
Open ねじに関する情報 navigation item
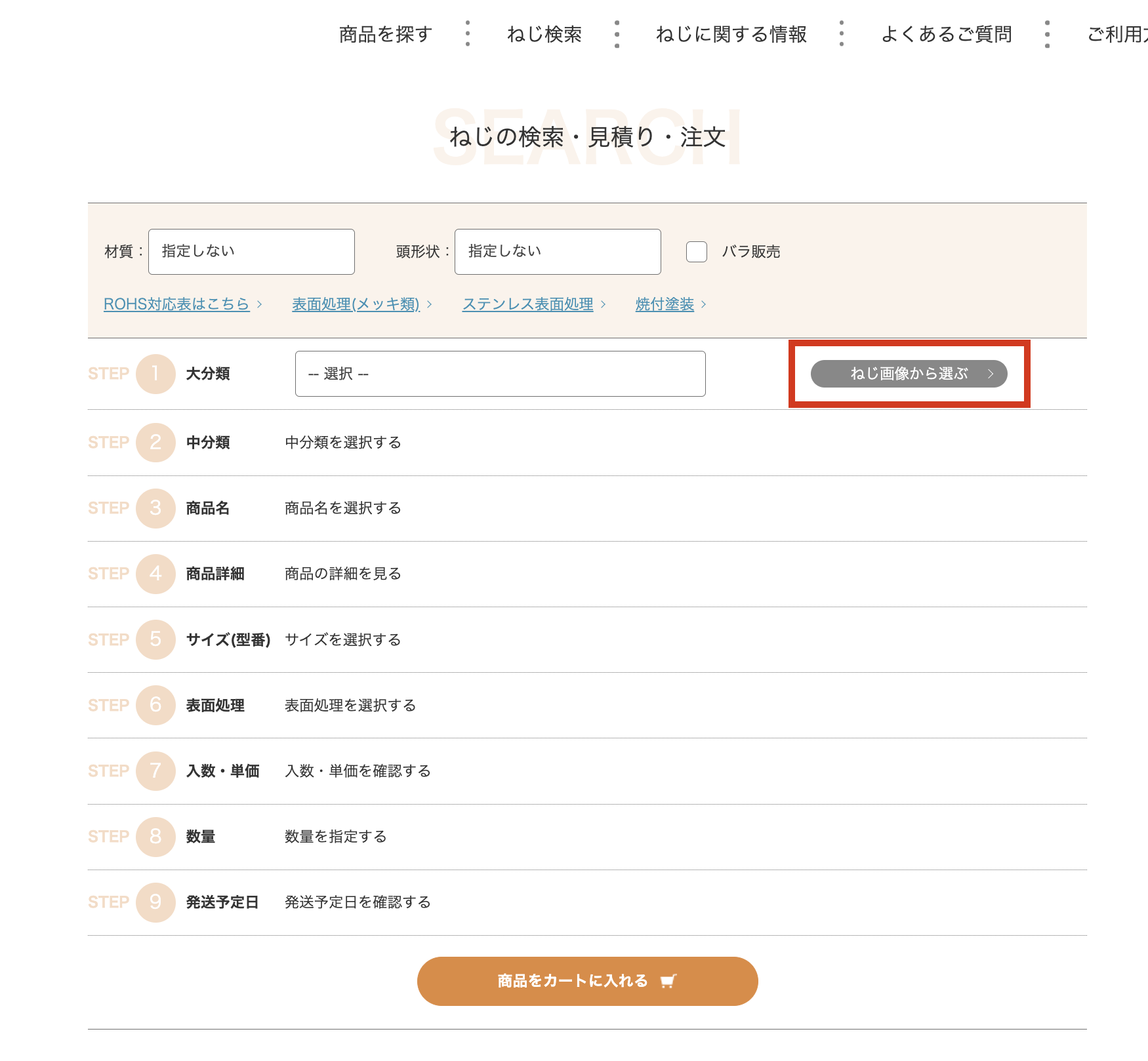click(731, 34)
